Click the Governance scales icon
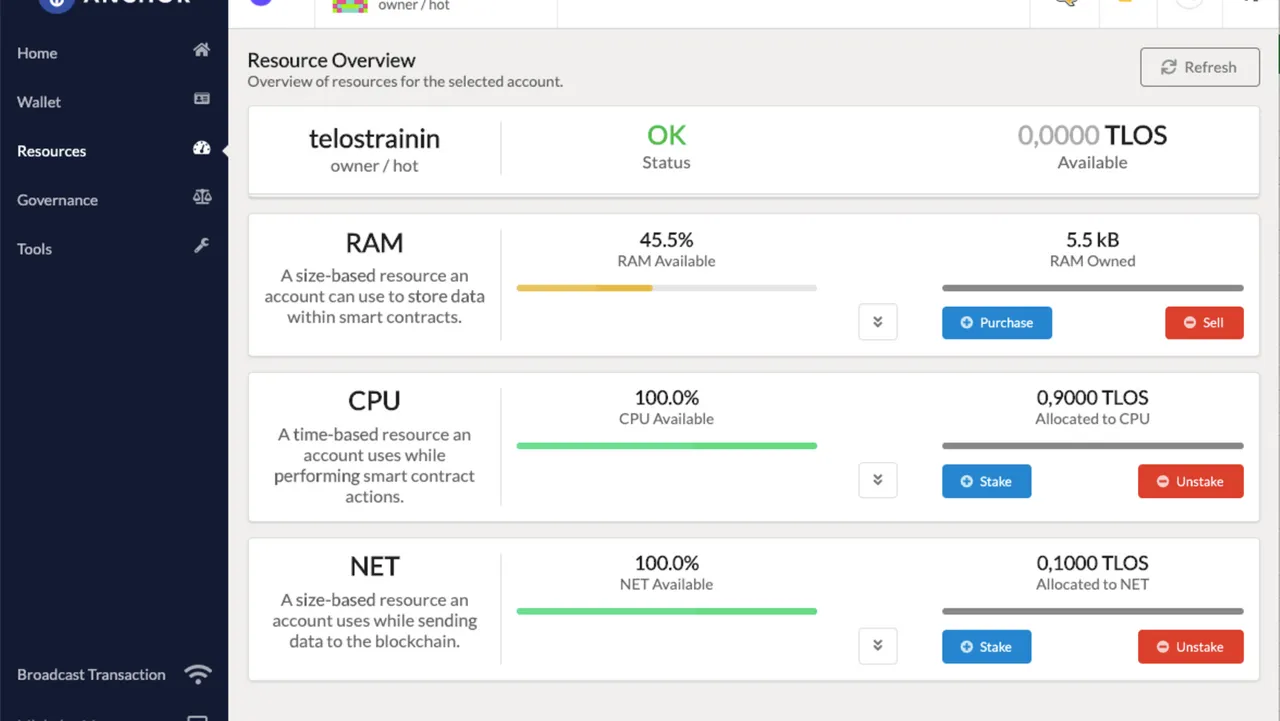1280x721 pixels. pos(202,197)
